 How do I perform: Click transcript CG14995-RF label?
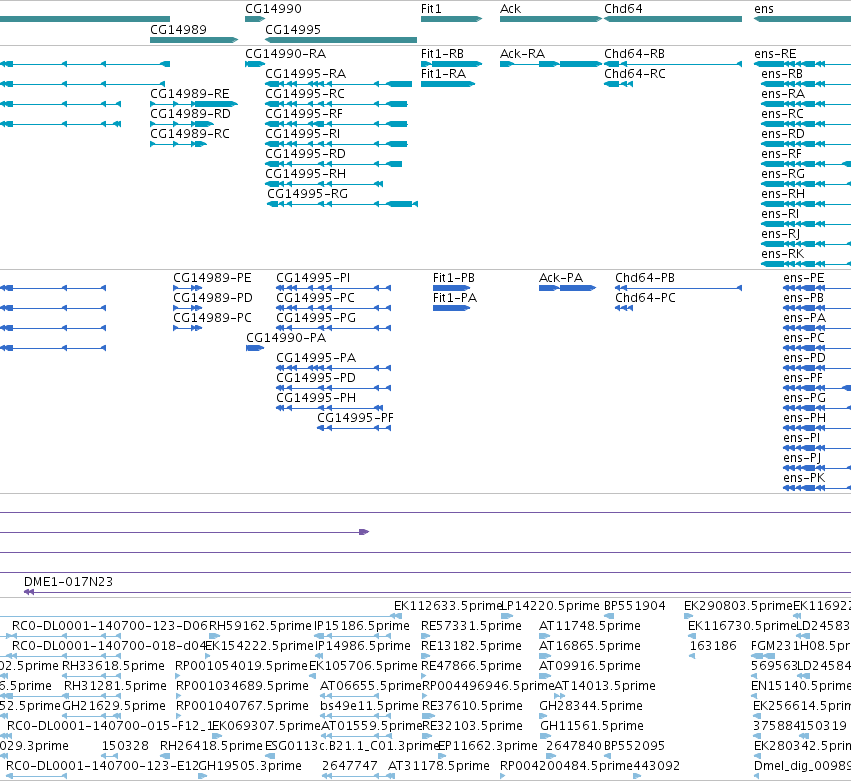pos(304,114)
